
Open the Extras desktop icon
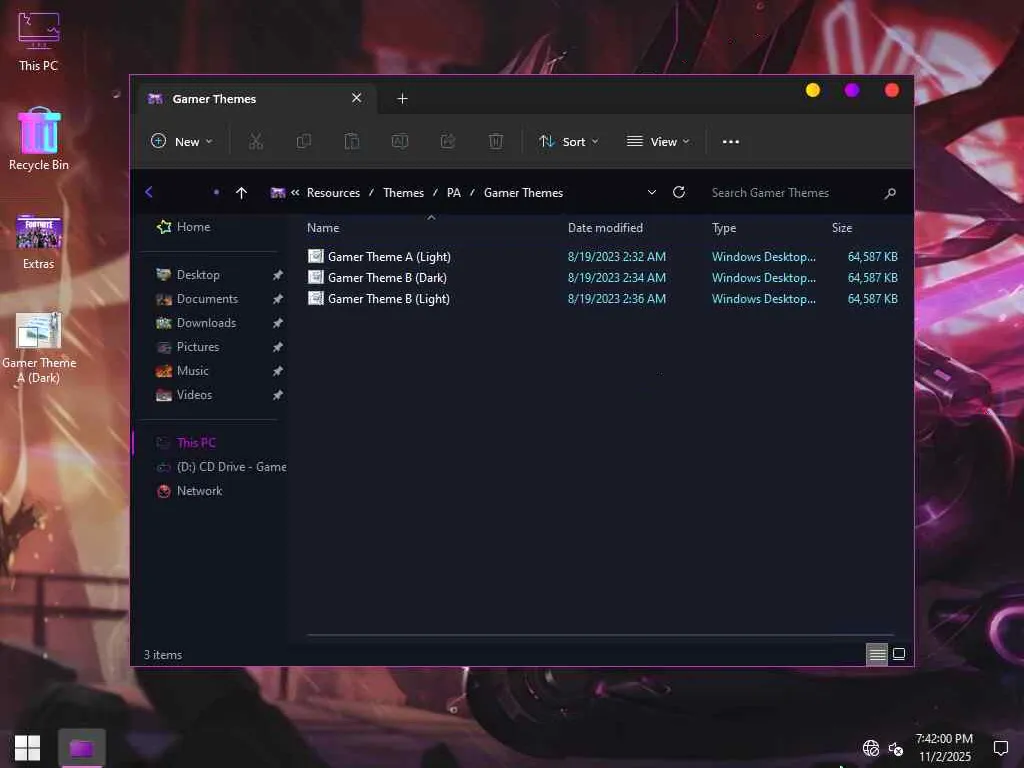click(x=39, y=242)
